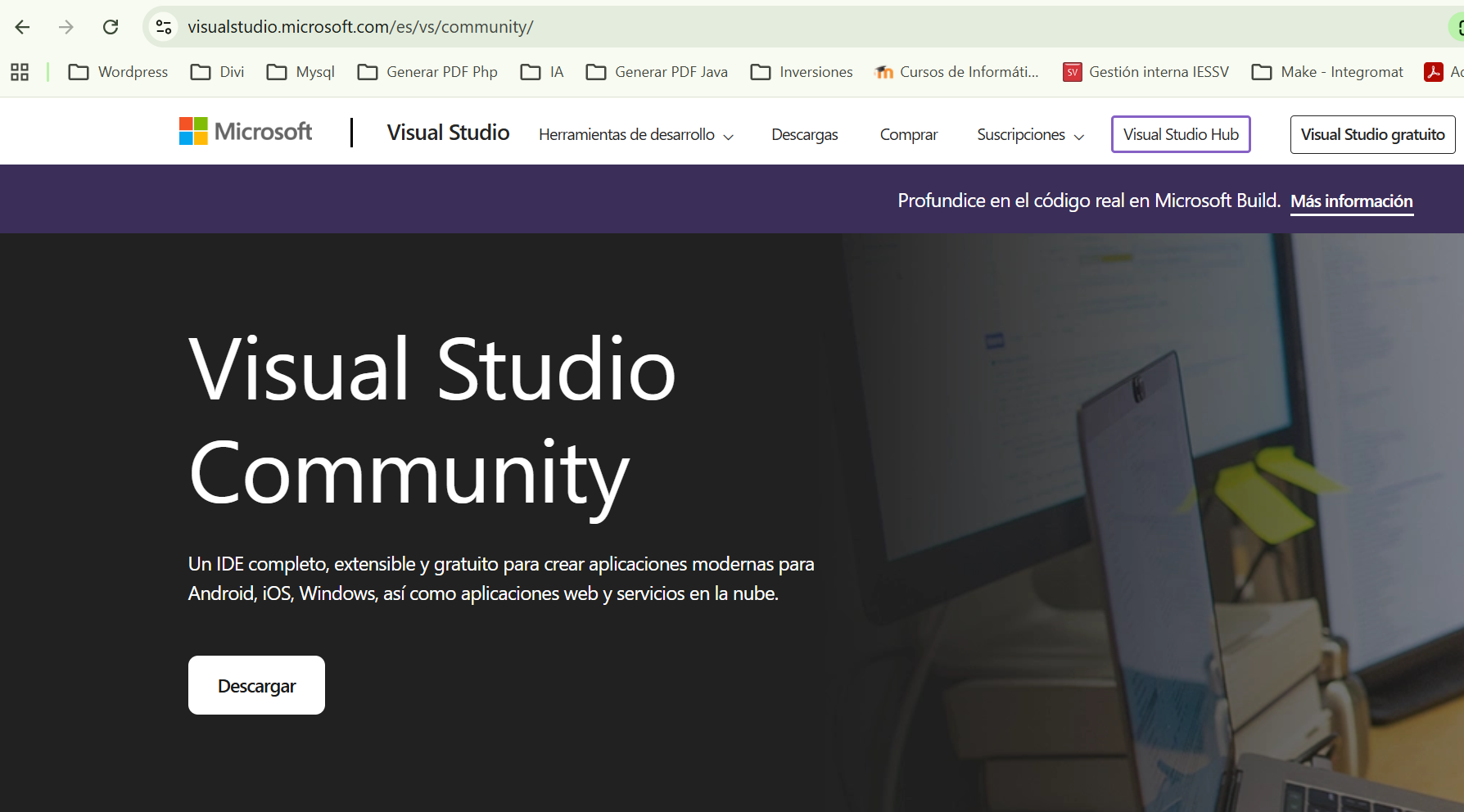Click the Descargar button
Screen dimensions: 1464x812
click(255, 685)
